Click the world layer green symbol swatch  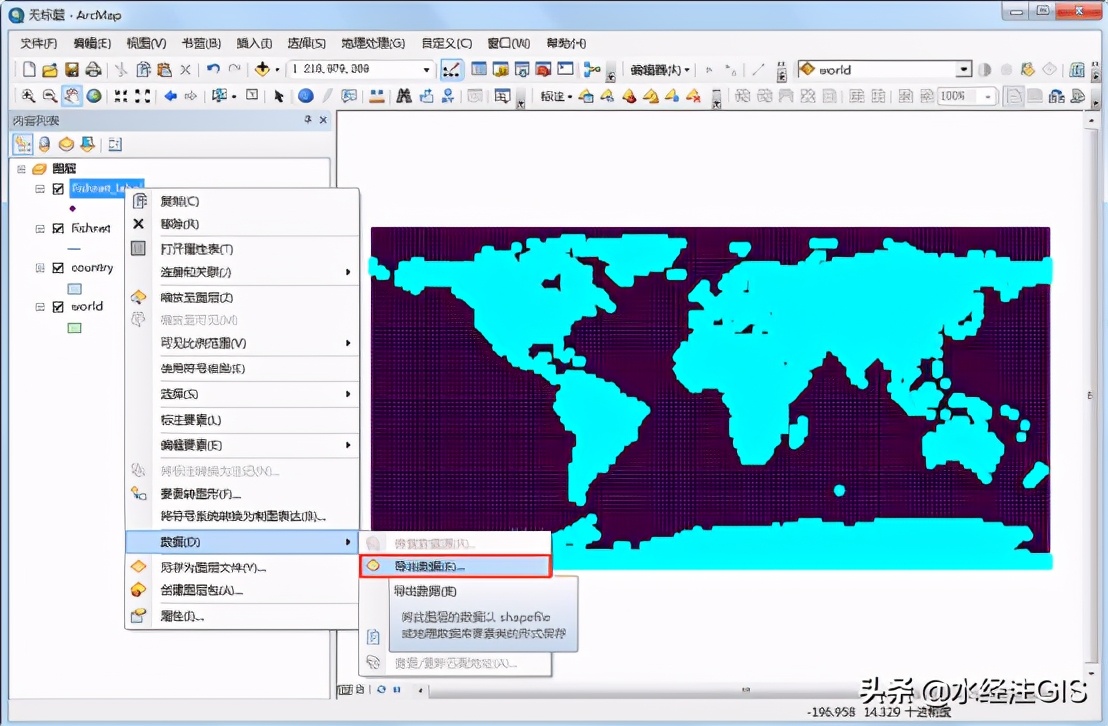(x=75, y=327)
